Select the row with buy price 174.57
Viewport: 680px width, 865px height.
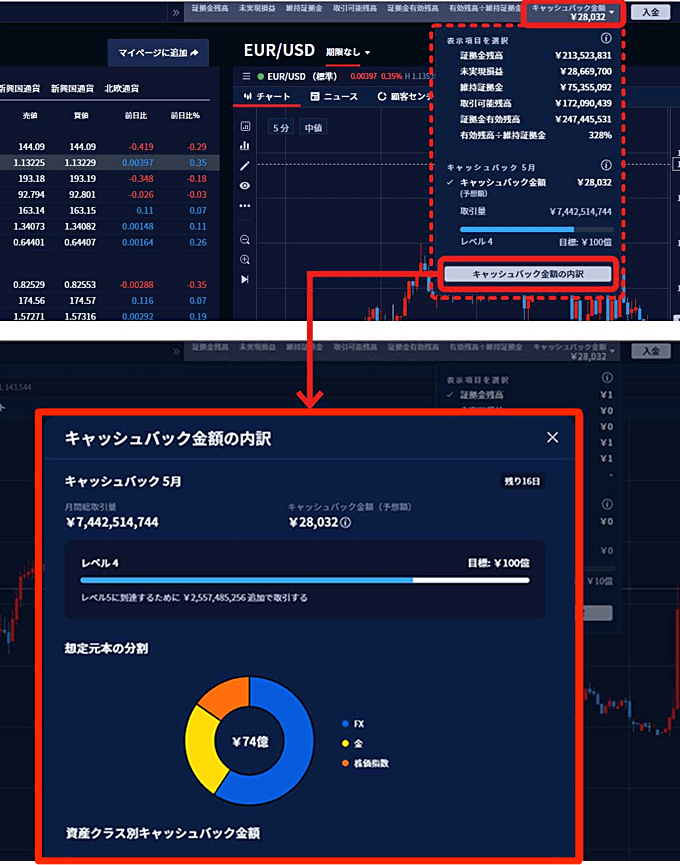tap(110, 301)
